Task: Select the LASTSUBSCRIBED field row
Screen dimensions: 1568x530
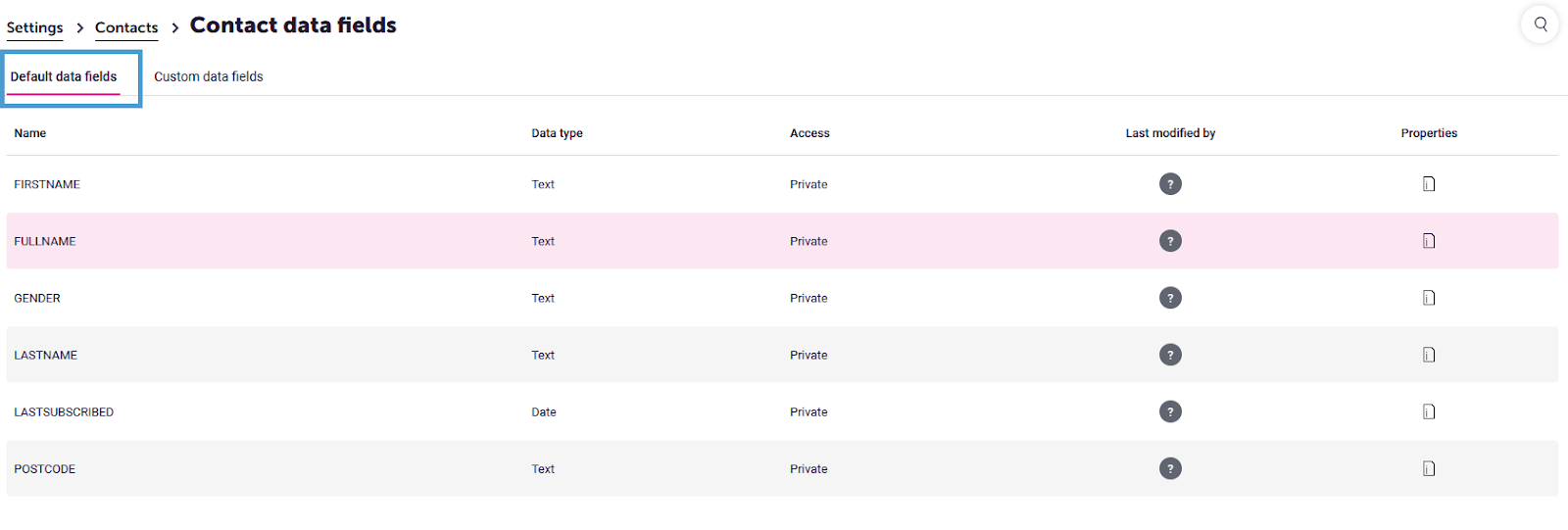Action: pos(782,411)
